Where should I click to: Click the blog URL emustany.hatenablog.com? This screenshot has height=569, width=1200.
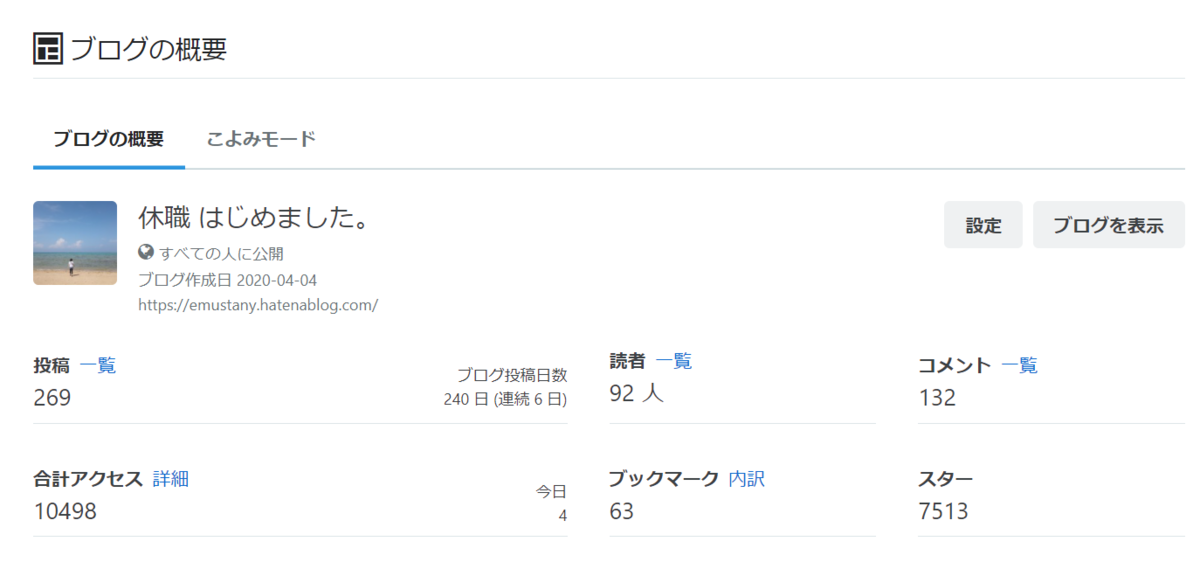pyautogui.click(x=258, y=305)
